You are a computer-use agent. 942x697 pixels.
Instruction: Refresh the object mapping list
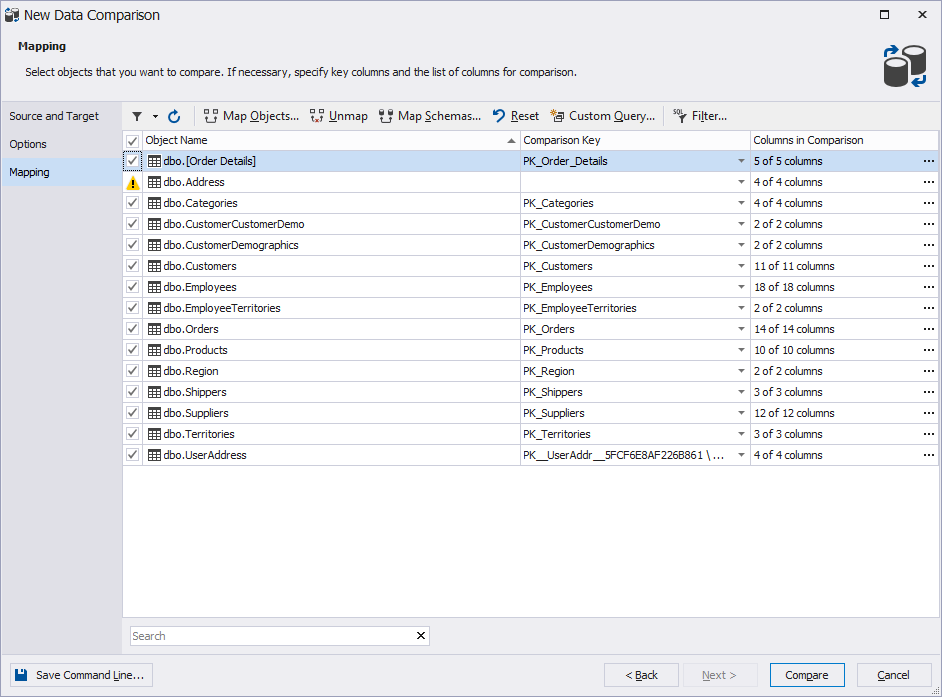(173, 116)
